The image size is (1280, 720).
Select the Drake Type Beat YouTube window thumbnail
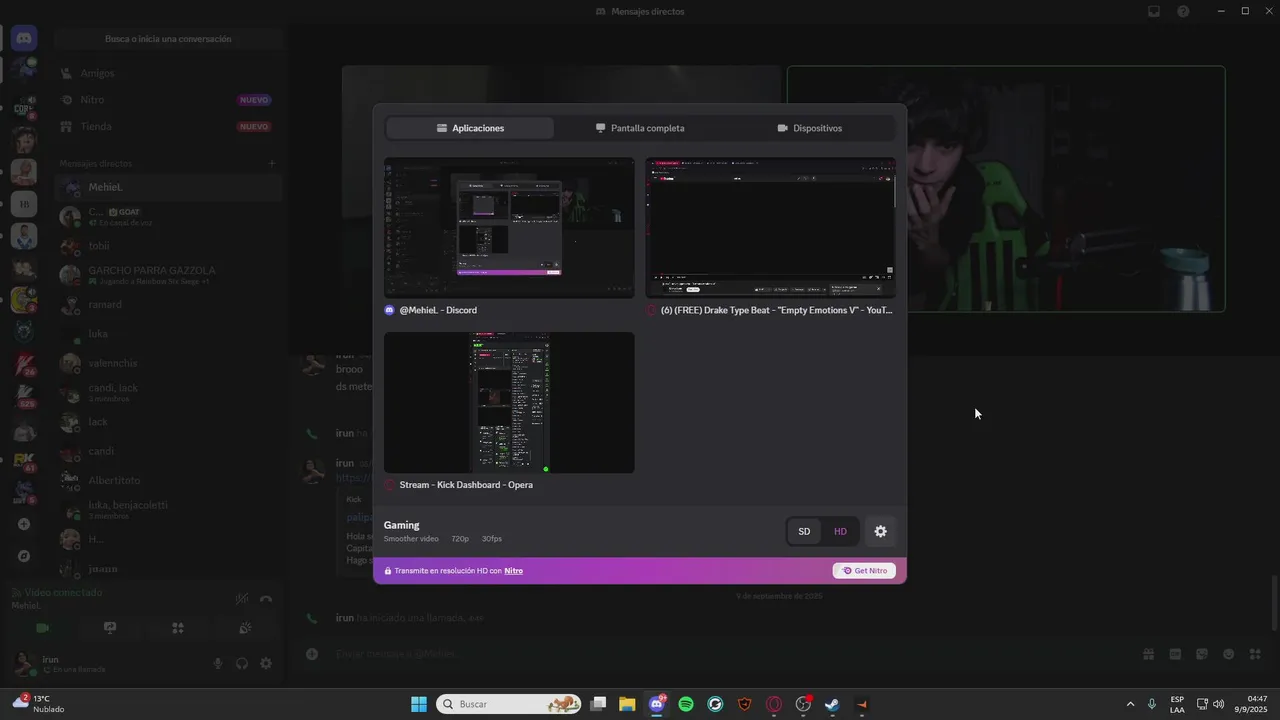[770, 228]
